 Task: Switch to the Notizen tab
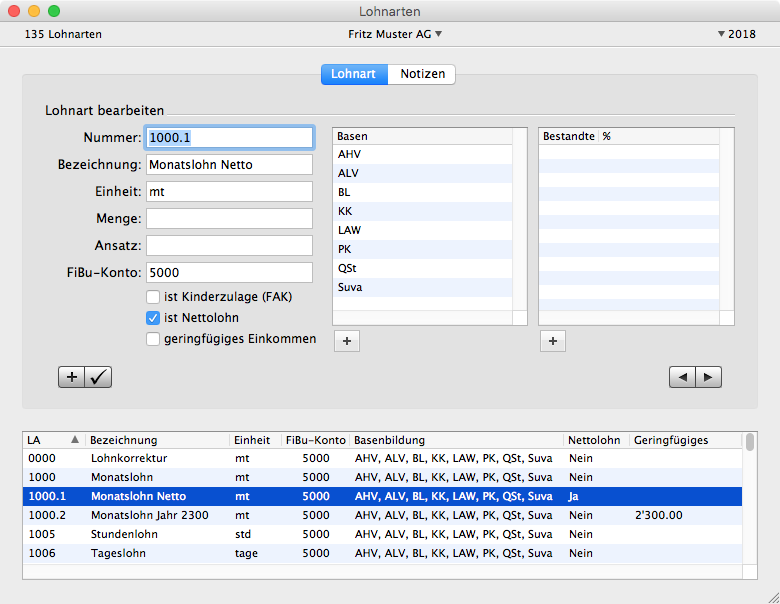pyautogui.click(x=422, y=74)
